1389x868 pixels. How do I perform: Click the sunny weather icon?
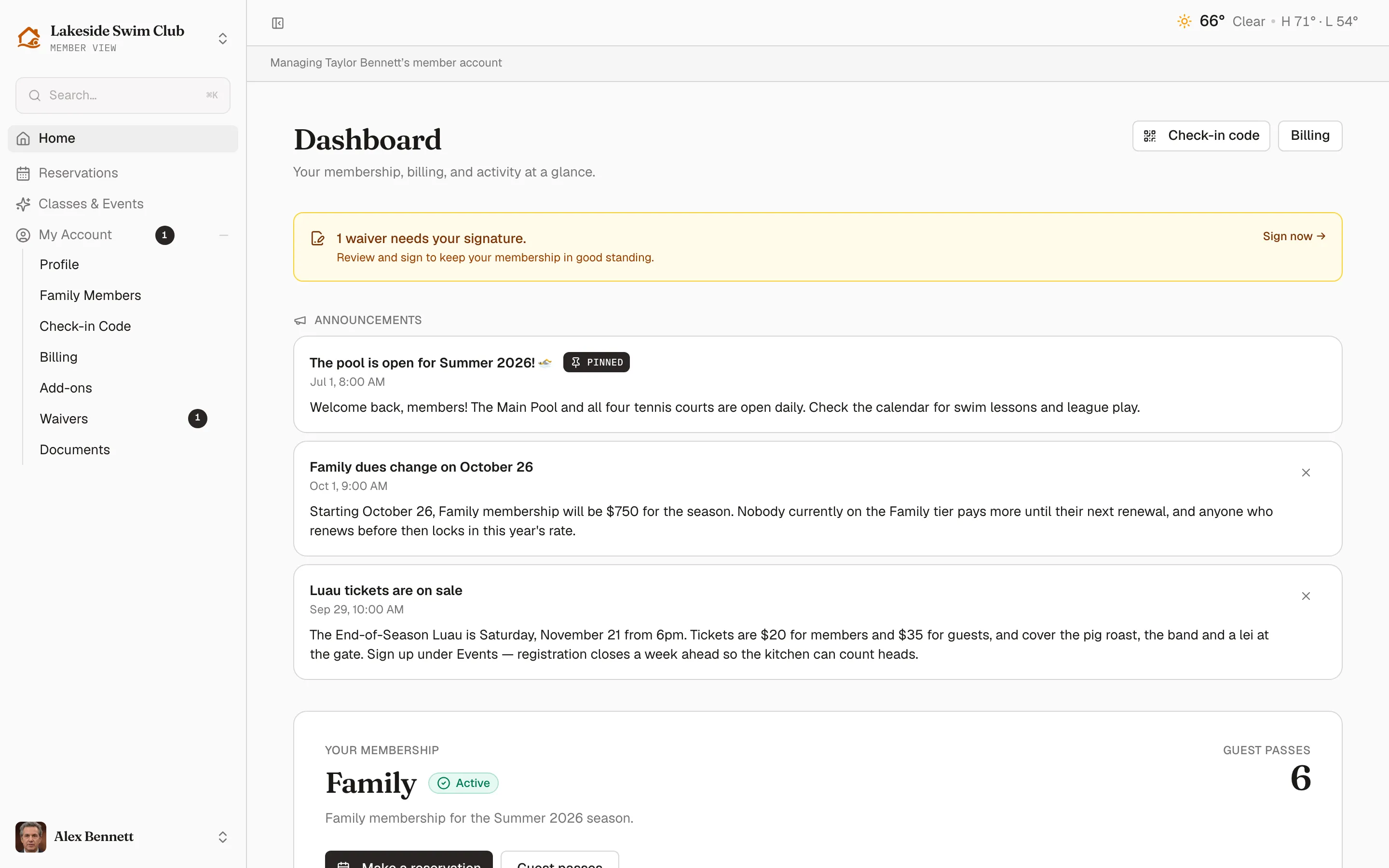click(x=1184, y=22)
